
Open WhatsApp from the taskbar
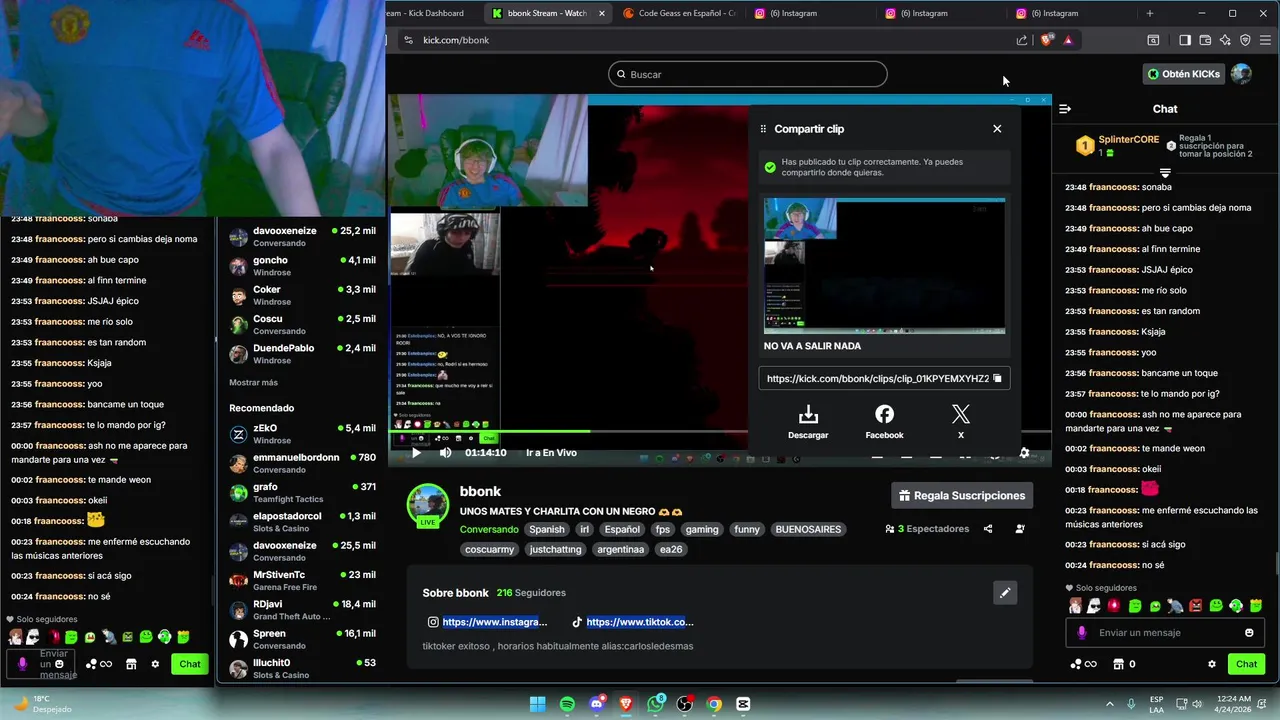click(655, 704)
